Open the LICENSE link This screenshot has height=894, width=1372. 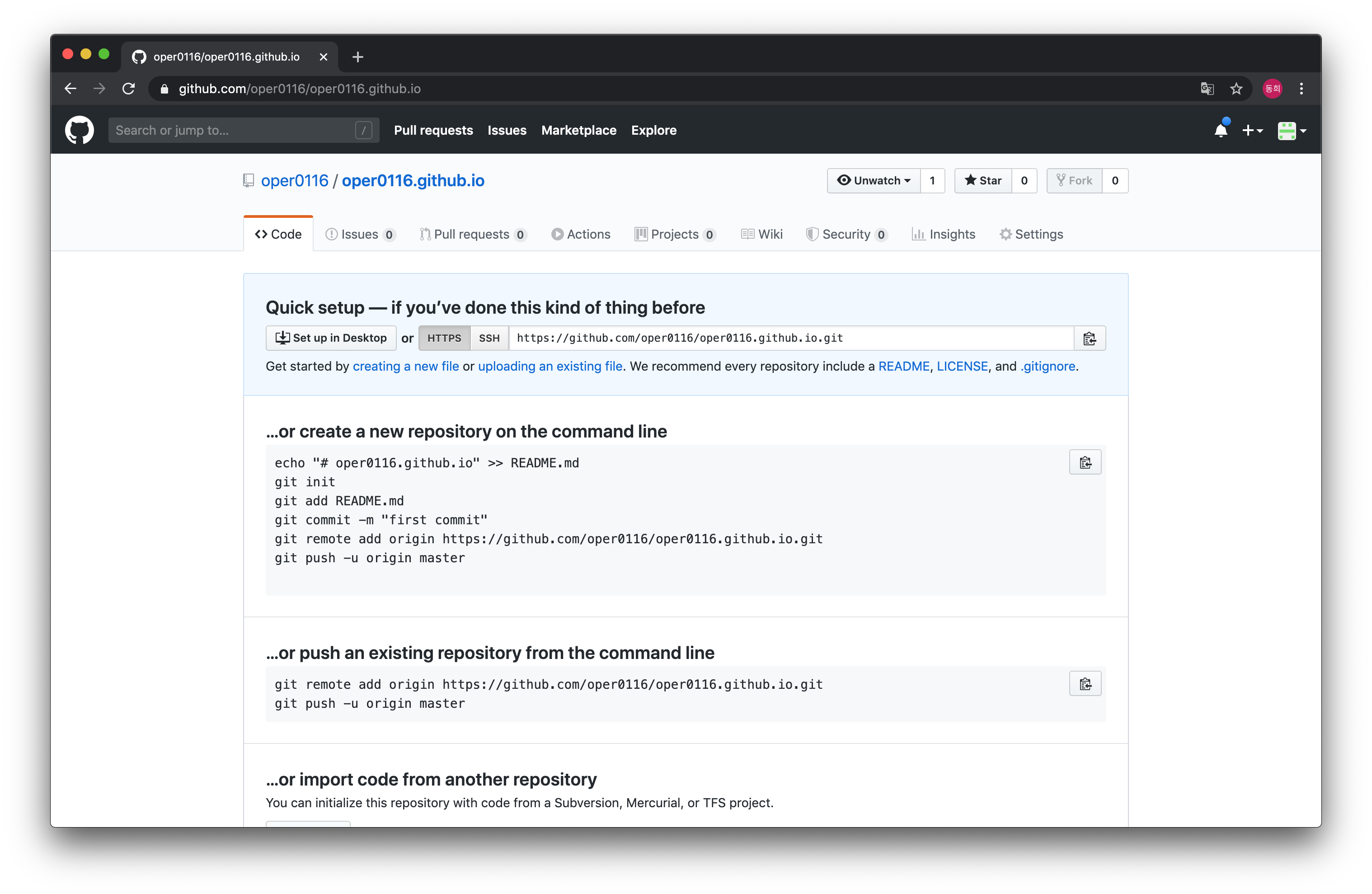(x=962, y=367)
